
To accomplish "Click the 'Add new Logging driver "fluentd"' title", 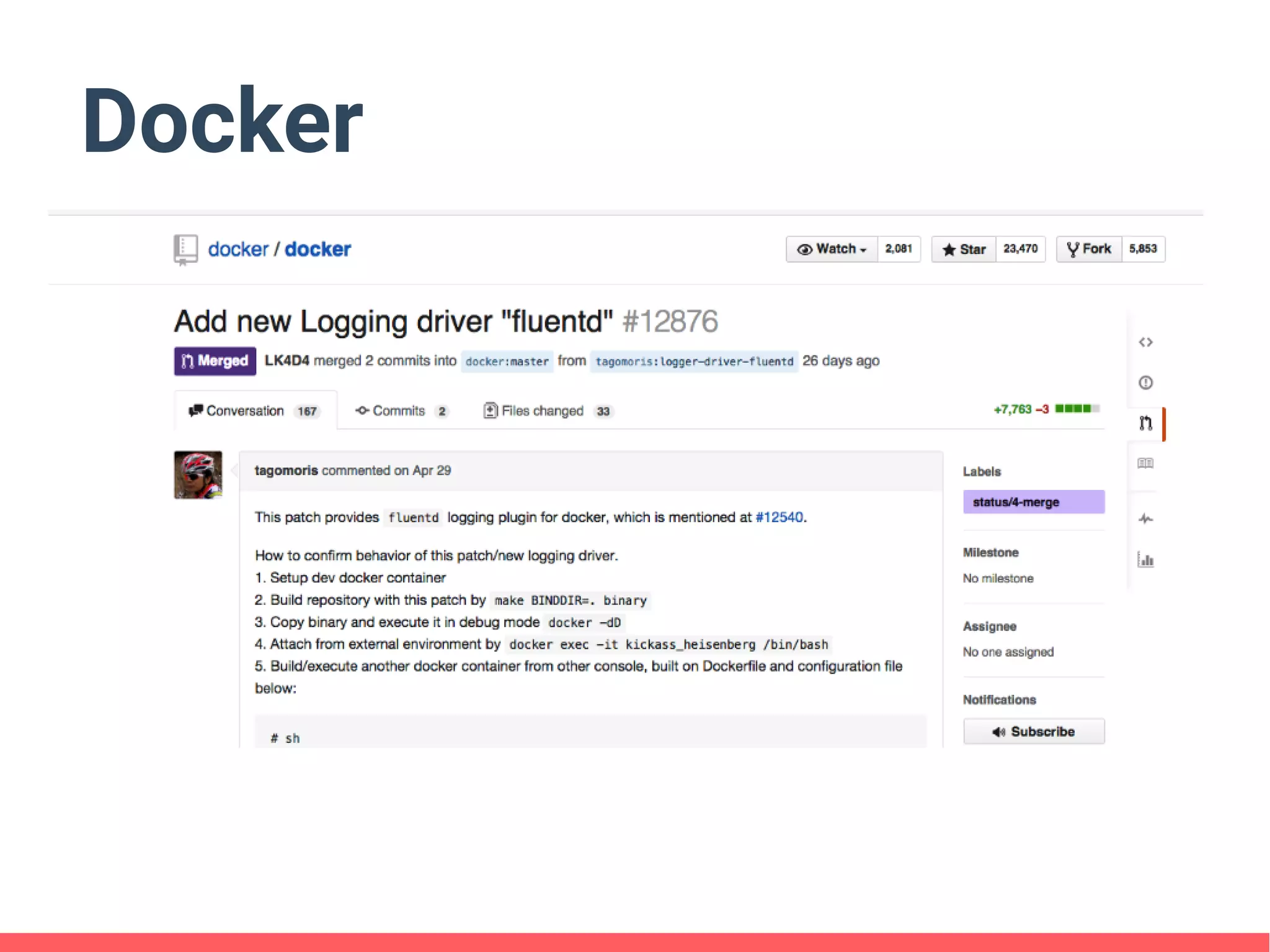I will pos(393,321).
